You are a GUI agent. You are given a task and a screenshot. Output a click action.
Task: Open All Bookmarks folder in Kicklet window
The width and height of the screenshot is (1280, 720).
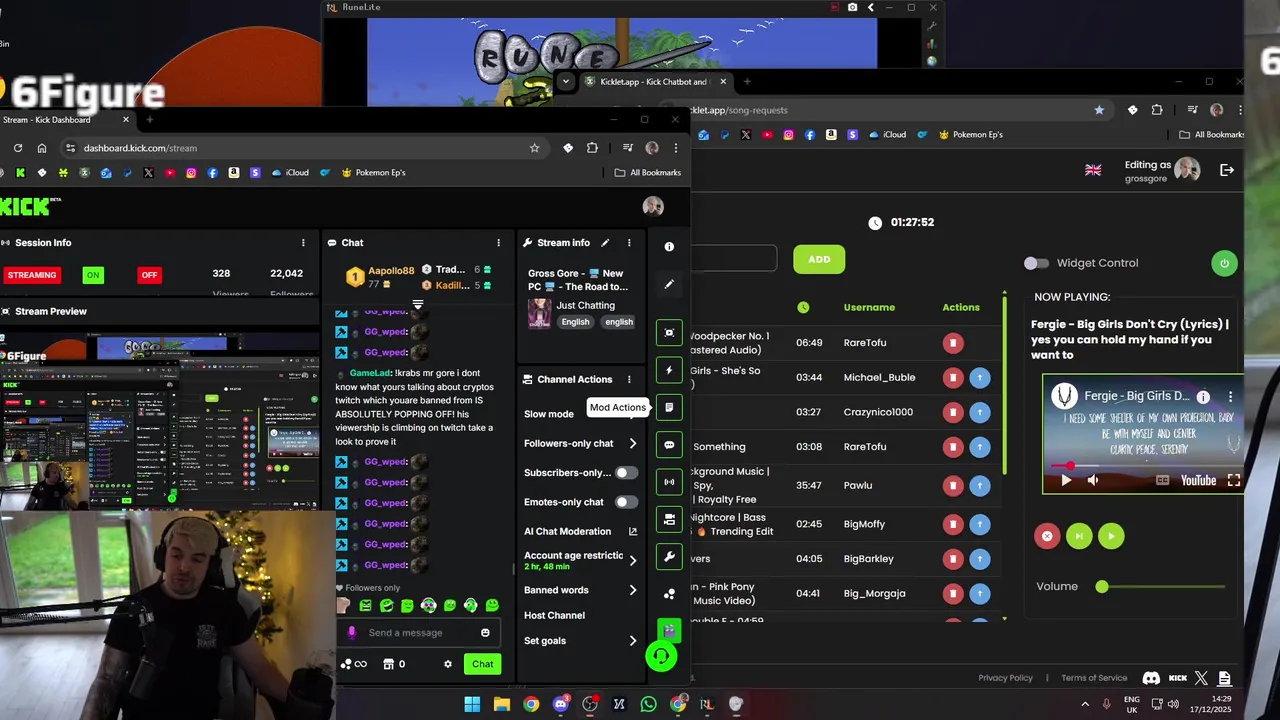click(1212, 135)
